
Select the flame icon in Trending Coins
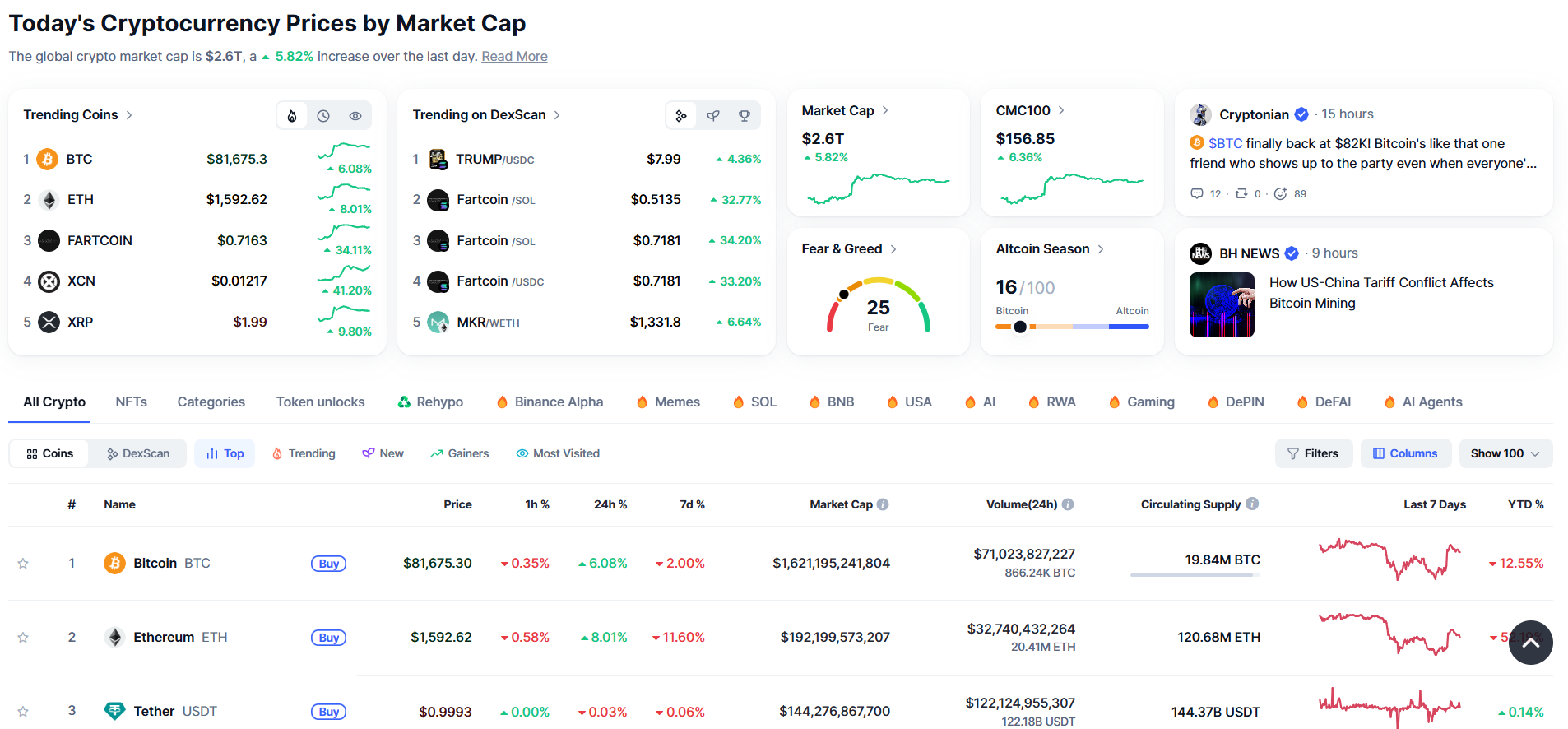[292, 116]
